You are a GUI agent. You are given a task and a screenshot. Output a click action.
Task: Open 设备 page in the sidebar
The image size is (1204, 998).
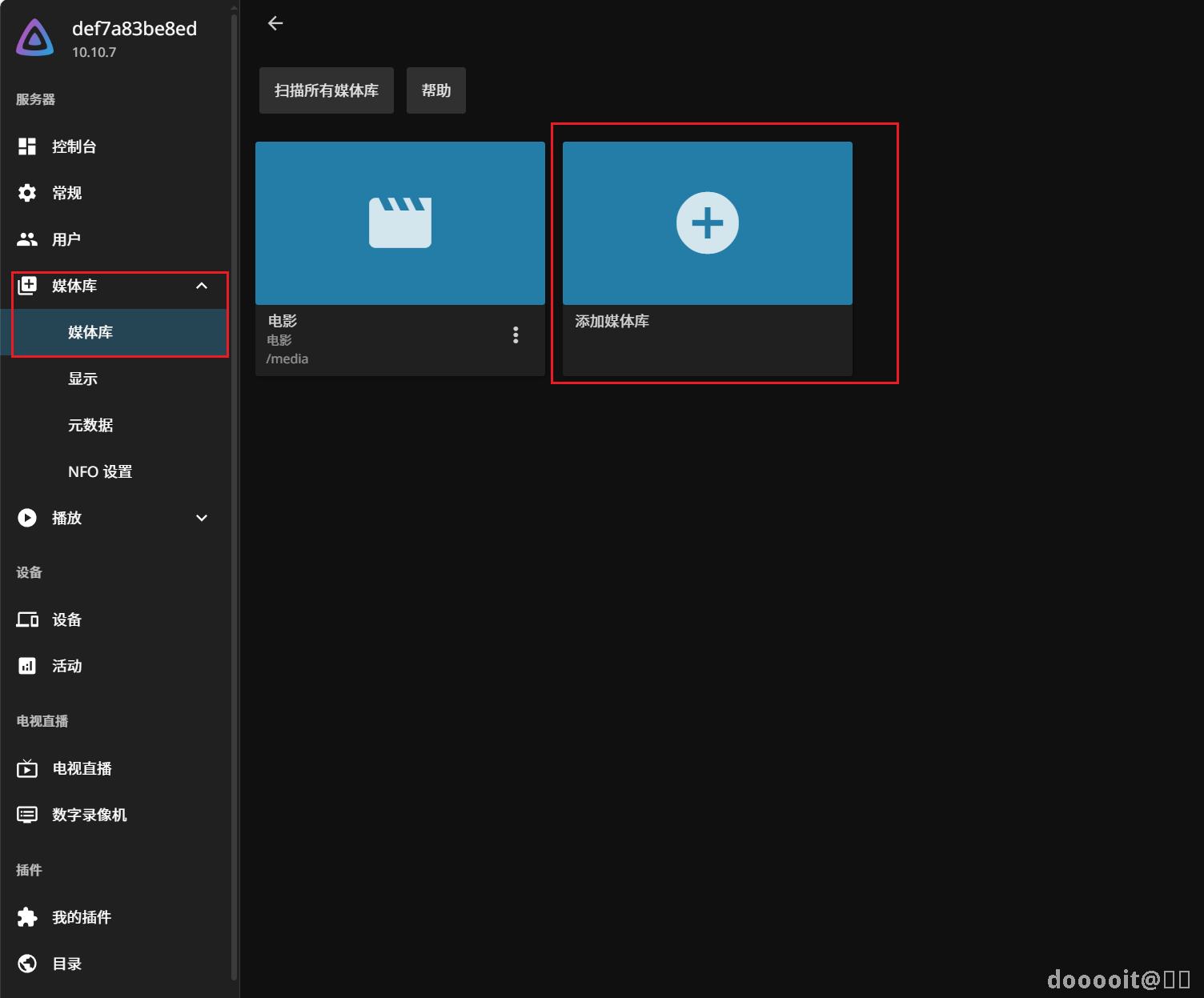114,619
